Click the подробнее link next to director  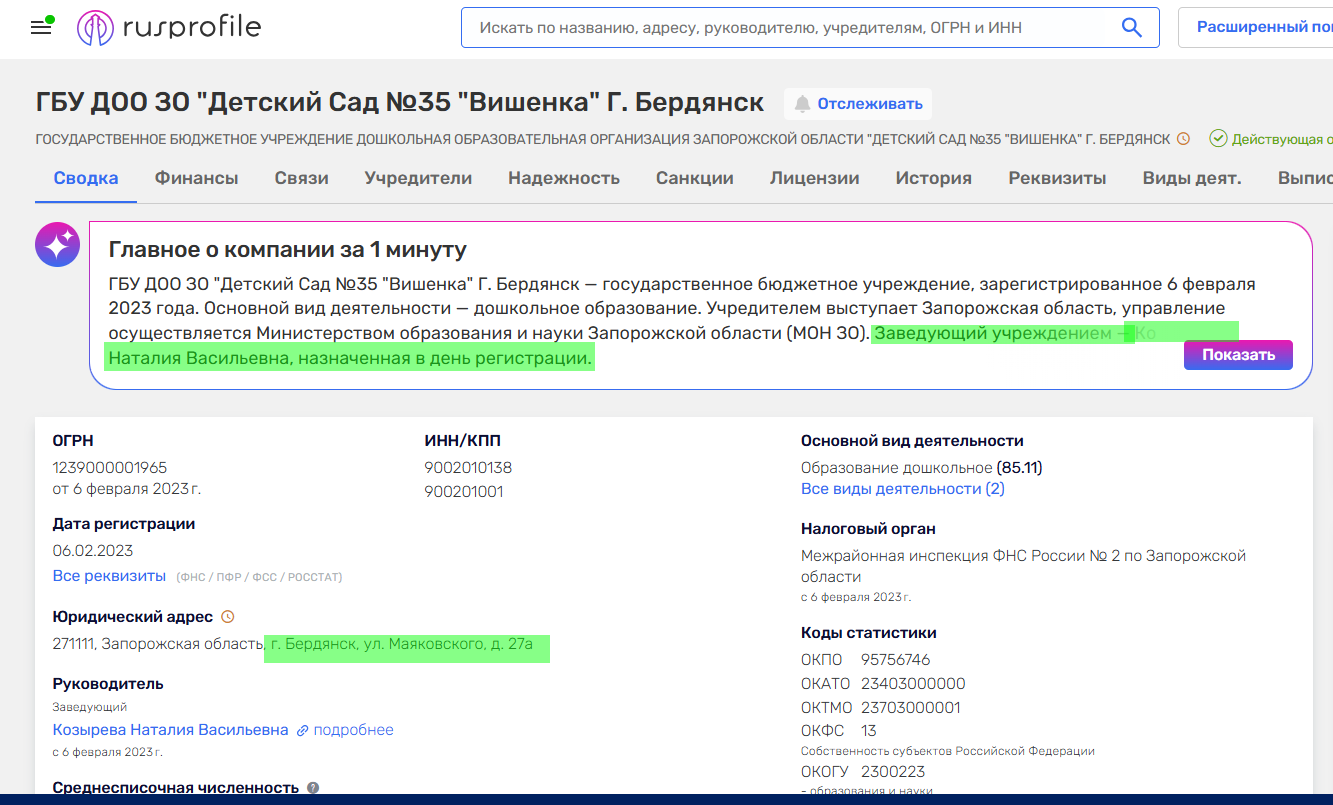pos(353,730)
